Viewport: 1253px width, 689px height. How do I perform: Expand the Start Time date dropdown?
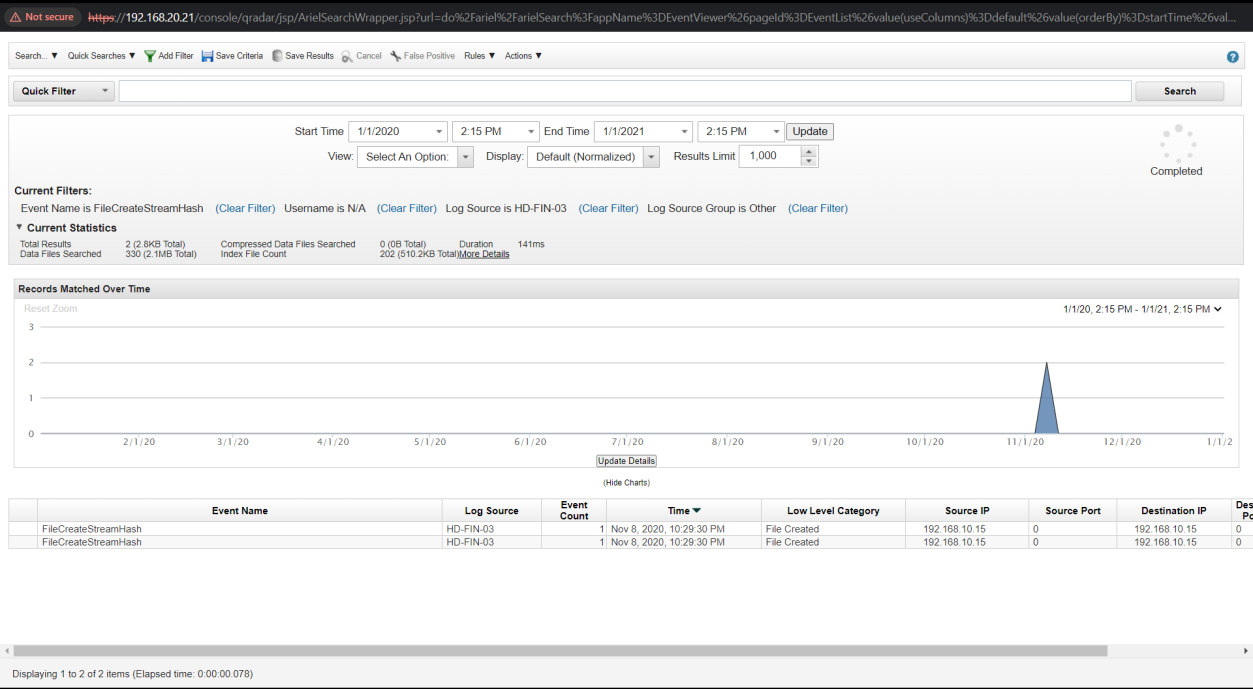coord(439,132)
